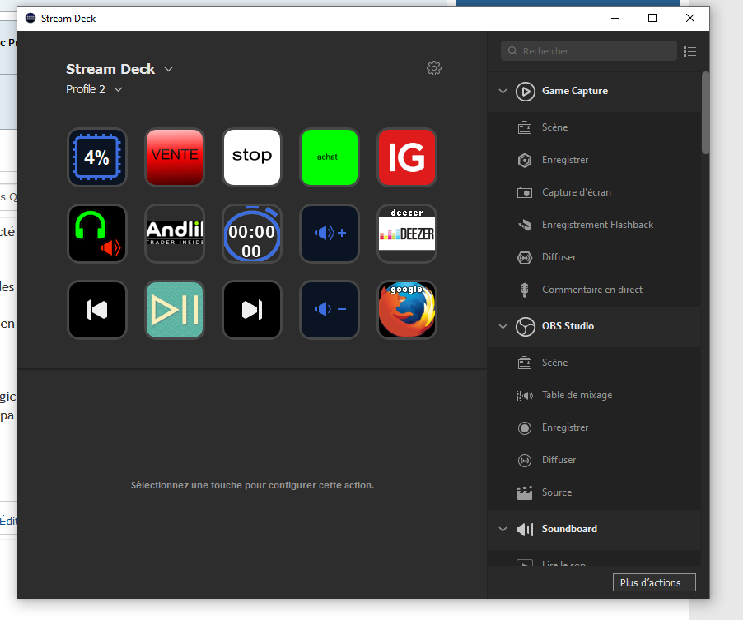Toggle the green headphones audio key
The image size is (743, 620).
[97, 233]
